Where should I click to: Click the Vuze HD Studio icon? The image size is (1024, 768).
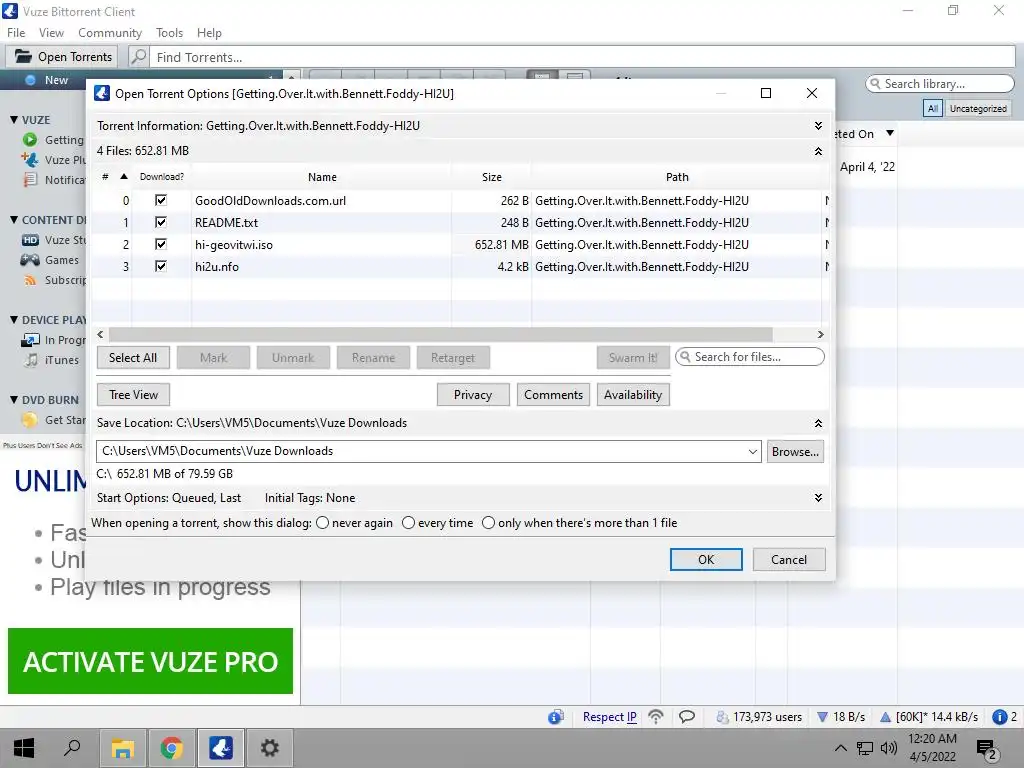[x=30, y=240]
